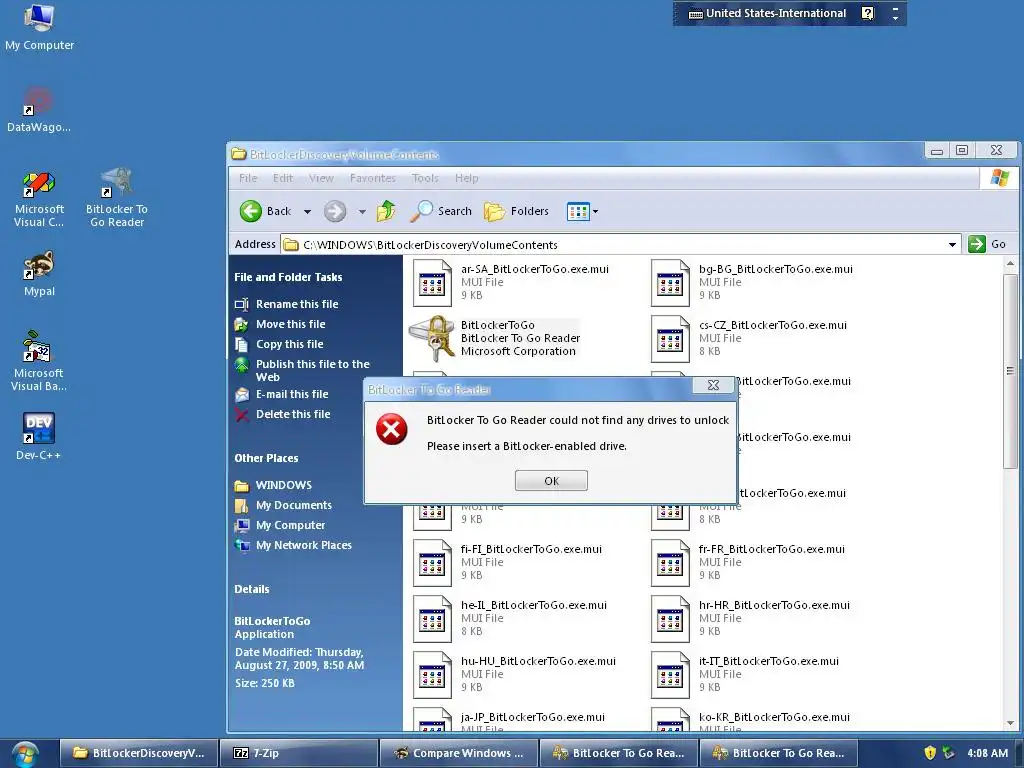Open My Documents under Other Places
The width and height of the screenshot is (1024, 768).
coord(293,505)
